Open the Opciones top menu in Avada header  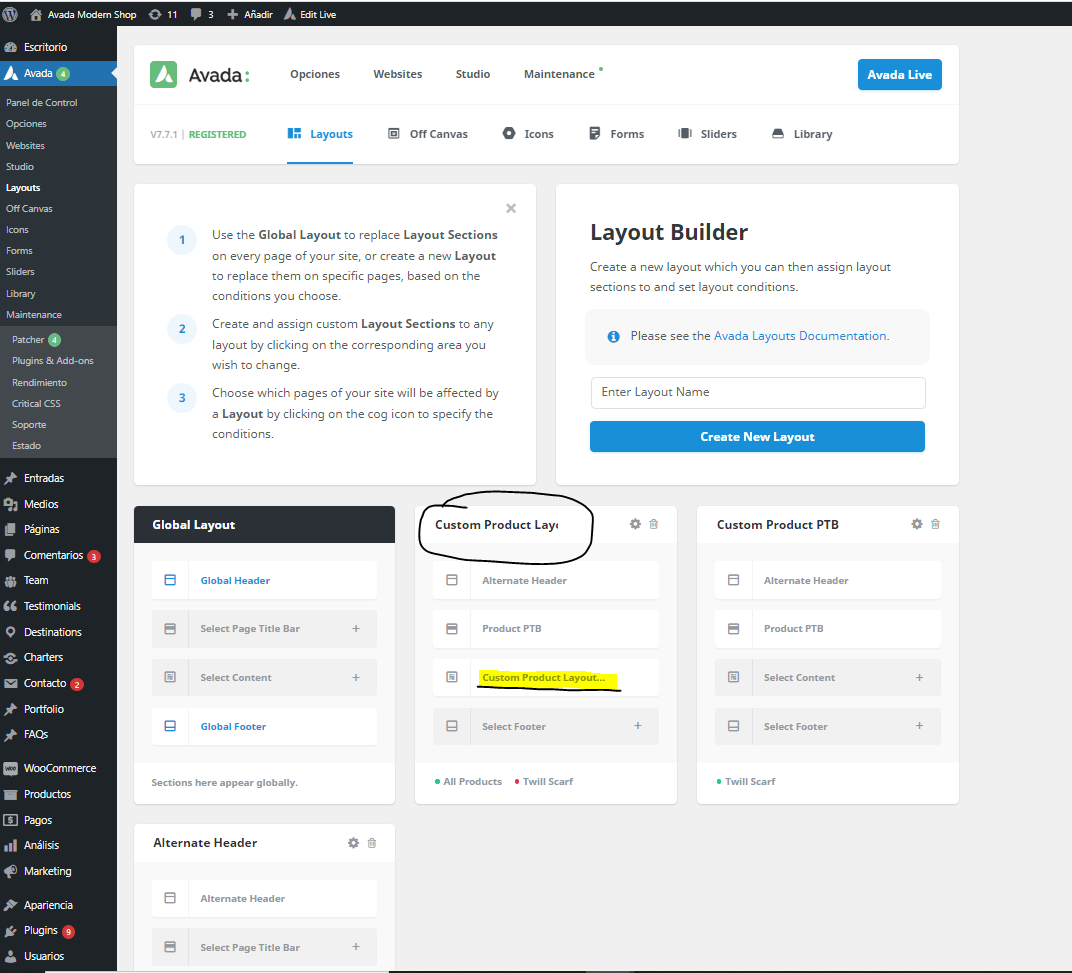pos(314,74)
